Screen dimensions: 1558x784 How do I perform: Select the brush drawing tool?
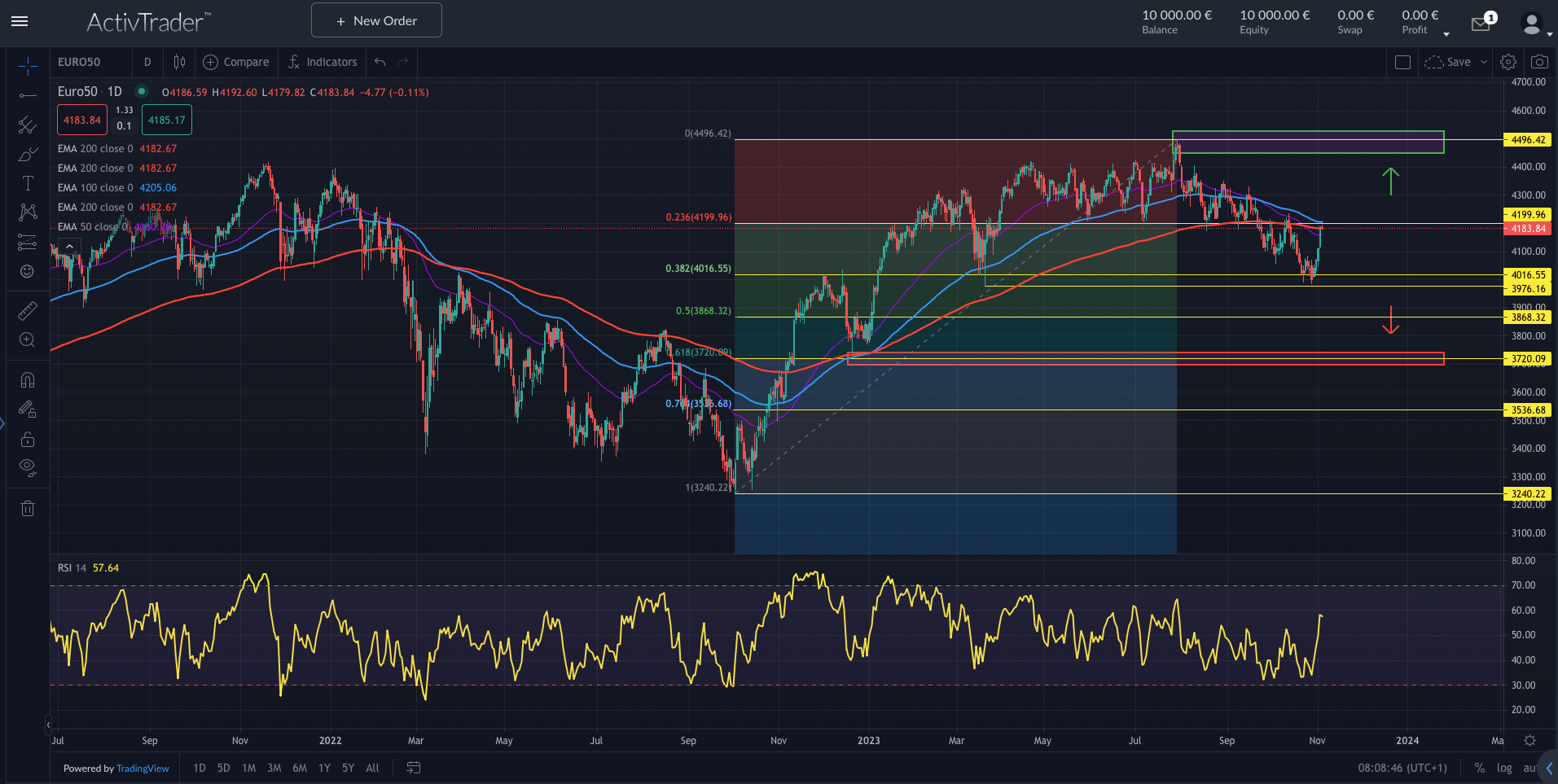click(x=27, y=155)
